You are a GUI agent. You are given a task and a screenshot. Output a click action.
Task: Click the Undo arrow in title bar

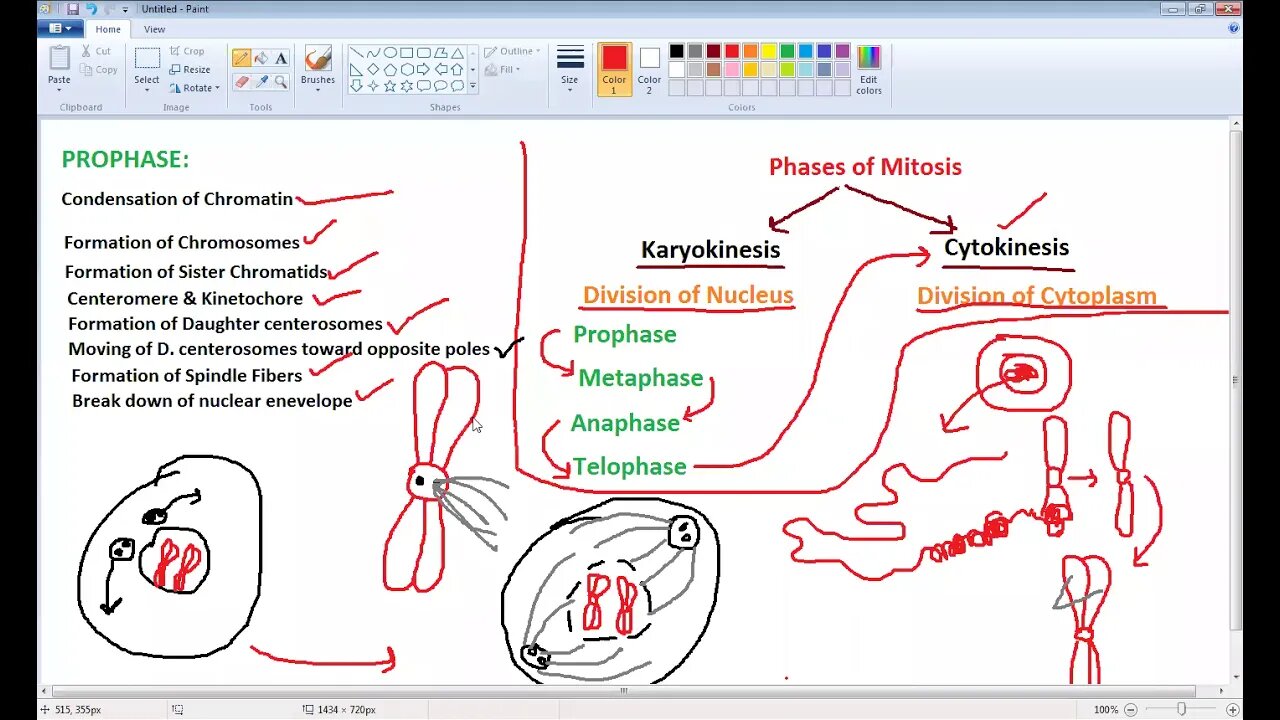click(x=91, y=9)
